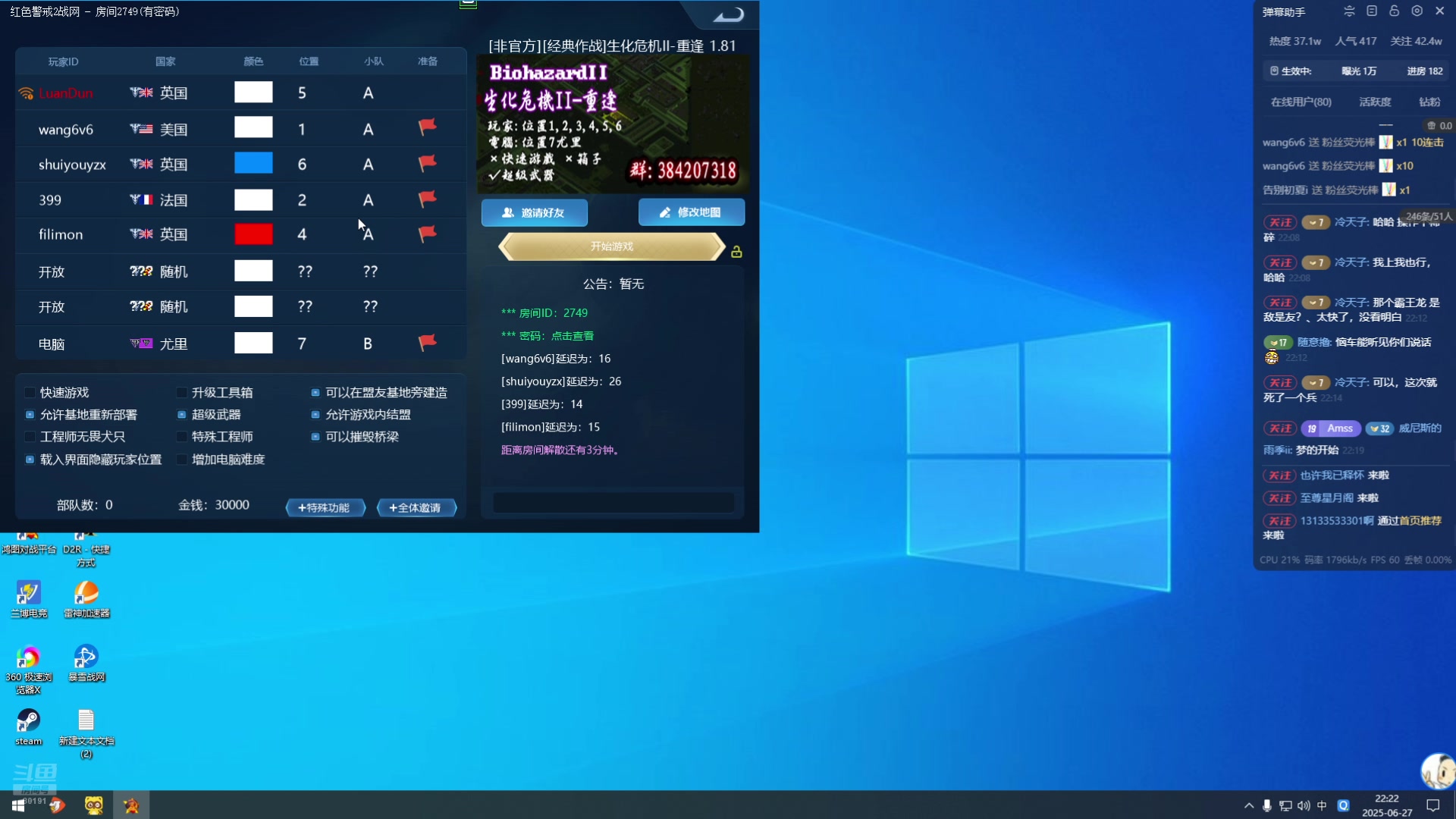The height and width of the screenshot is (819, 1456).
Task: Click the 修改地图 button
Action: tap(692, 212)
